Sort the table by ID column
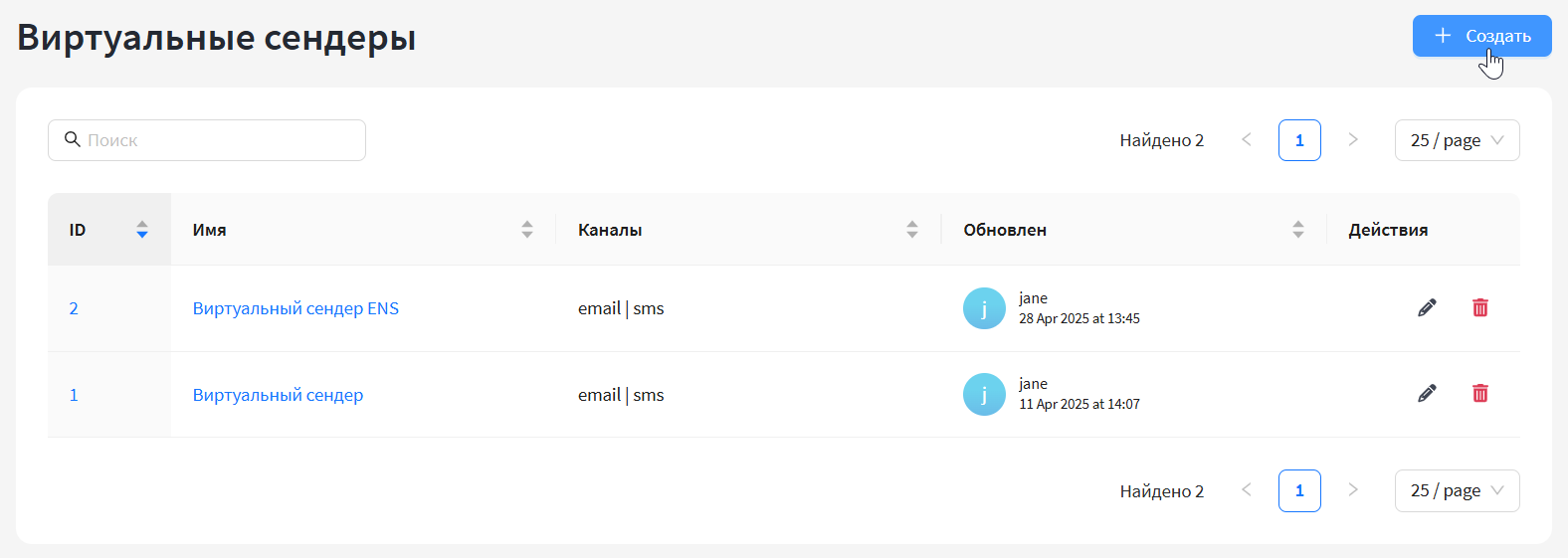Viewport: 1568px width, 558px height. pyautogui.click(x=142, y=230)
